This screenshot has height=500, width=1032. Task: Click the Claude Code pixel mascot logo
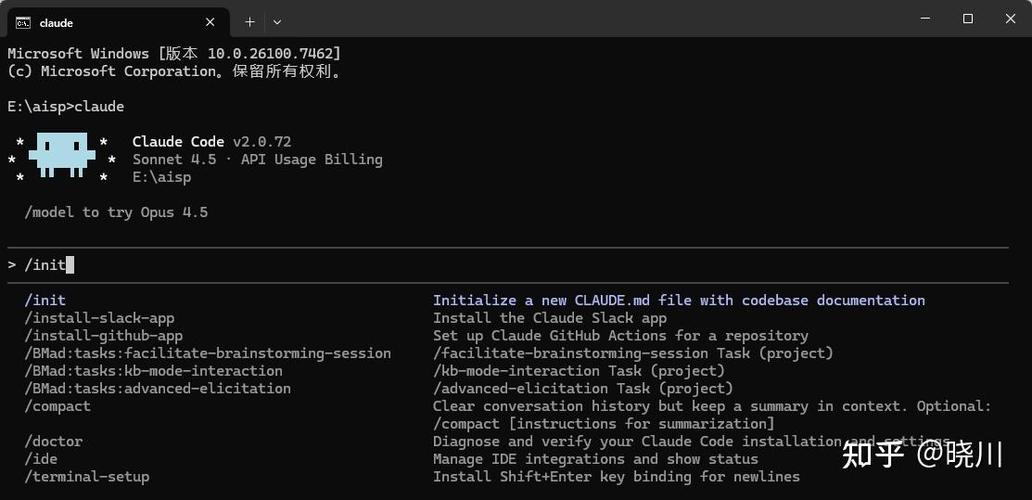click(x=62, y=156)
